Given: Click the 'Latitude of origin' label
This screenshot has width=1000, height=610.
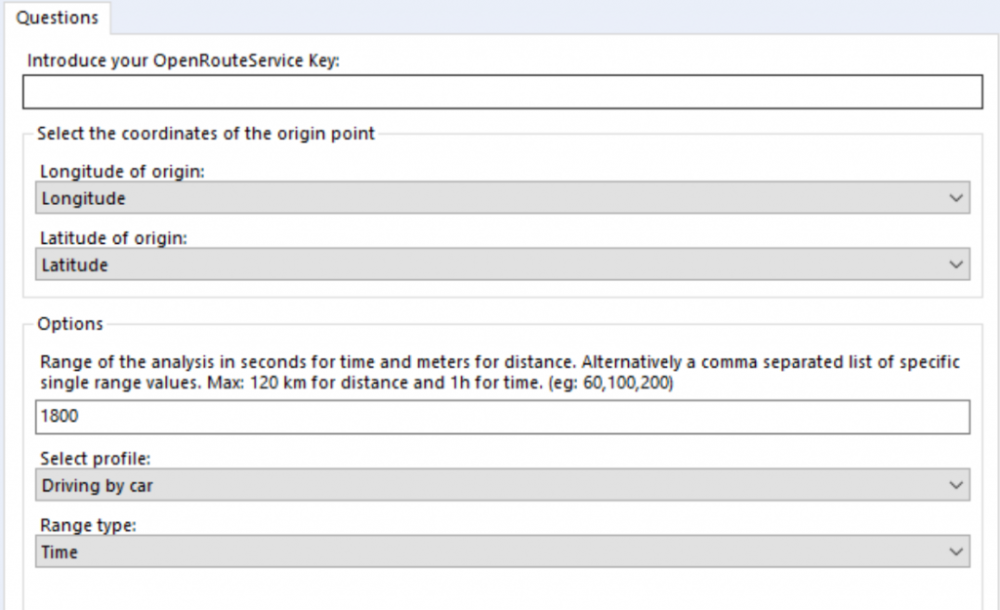Looking at the screenshot, I should pyautogui.click(x=114, y=238).
